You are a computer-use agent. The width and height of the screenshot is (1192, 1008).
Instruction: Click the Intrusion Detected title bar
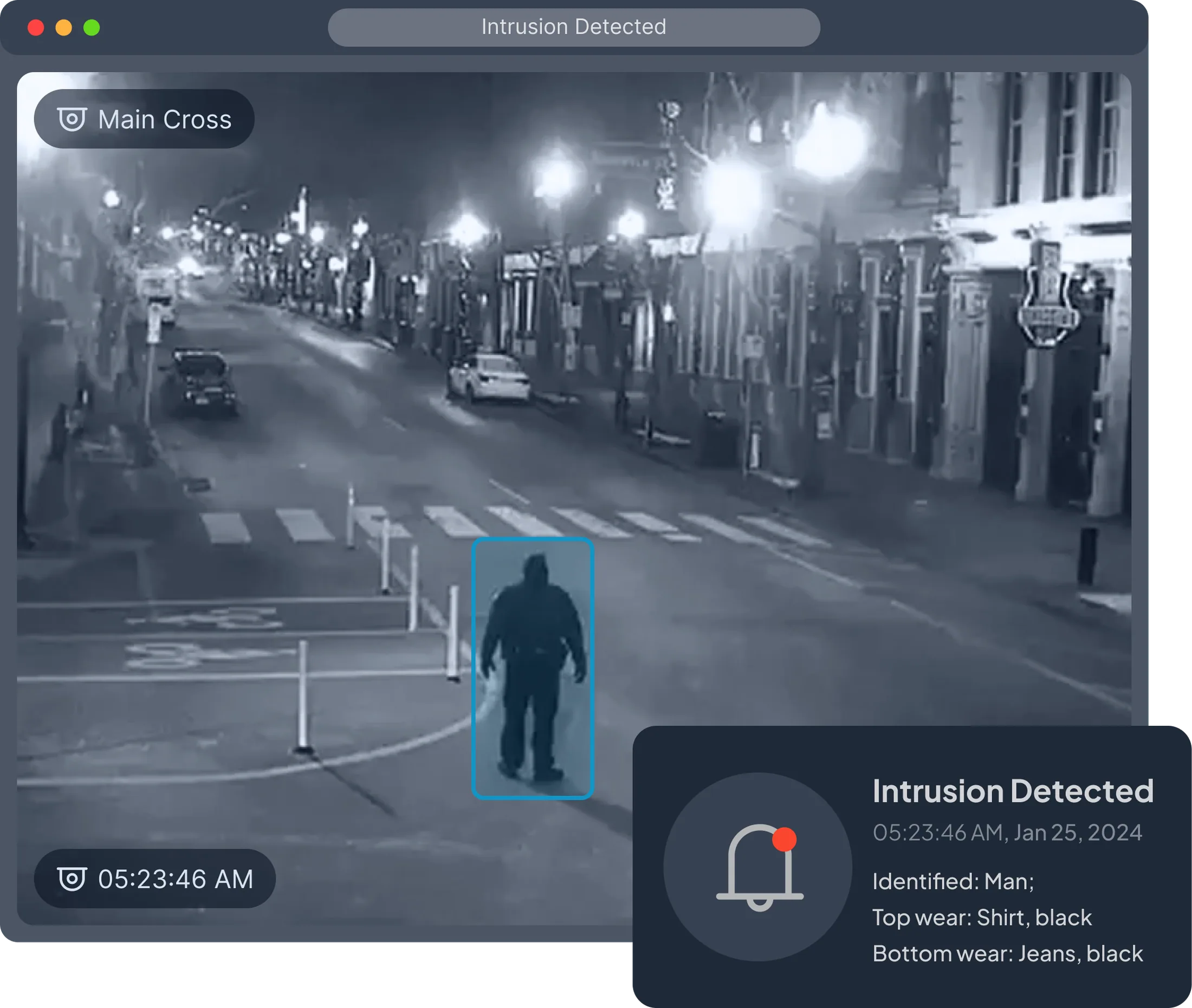(573, 27)
